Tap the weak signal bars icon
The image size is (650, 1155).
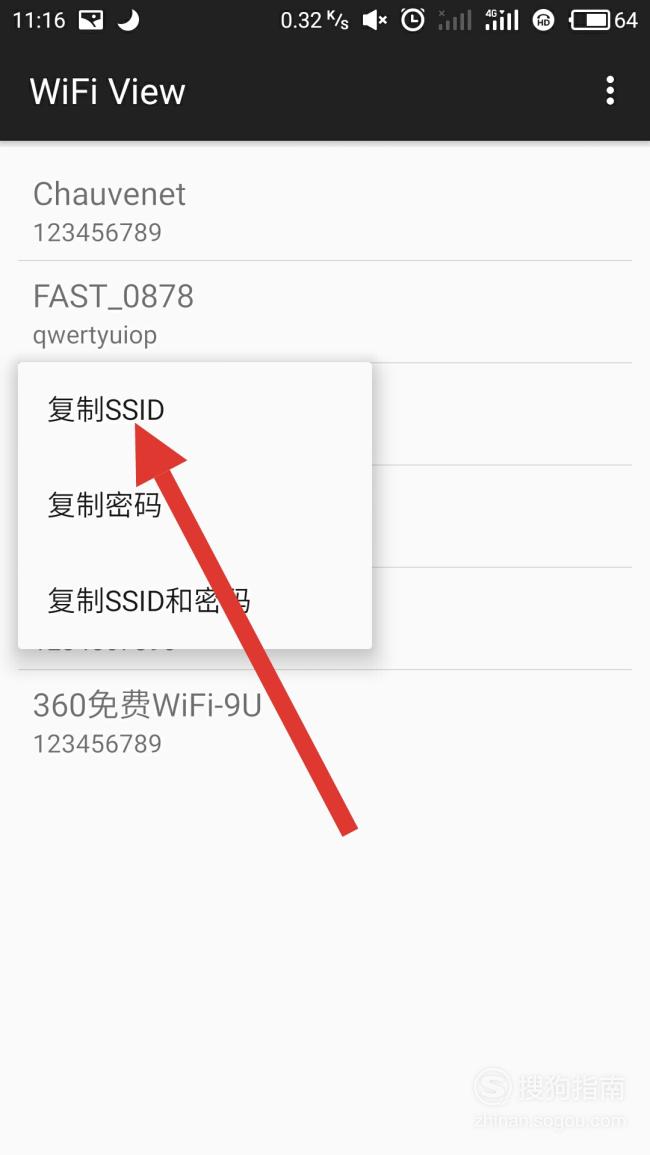pyautogui.click(x=455, y=20)
